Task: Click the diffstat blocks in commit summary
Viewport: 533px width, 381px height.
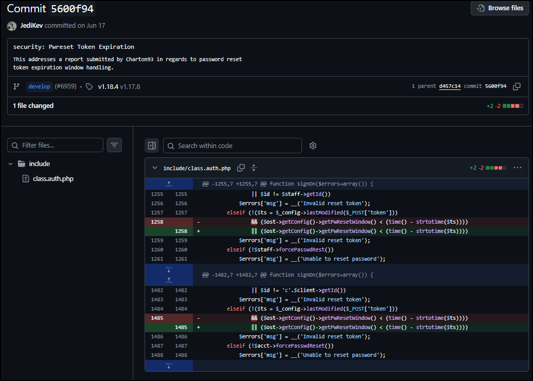Action: click(x=513, y=106)
